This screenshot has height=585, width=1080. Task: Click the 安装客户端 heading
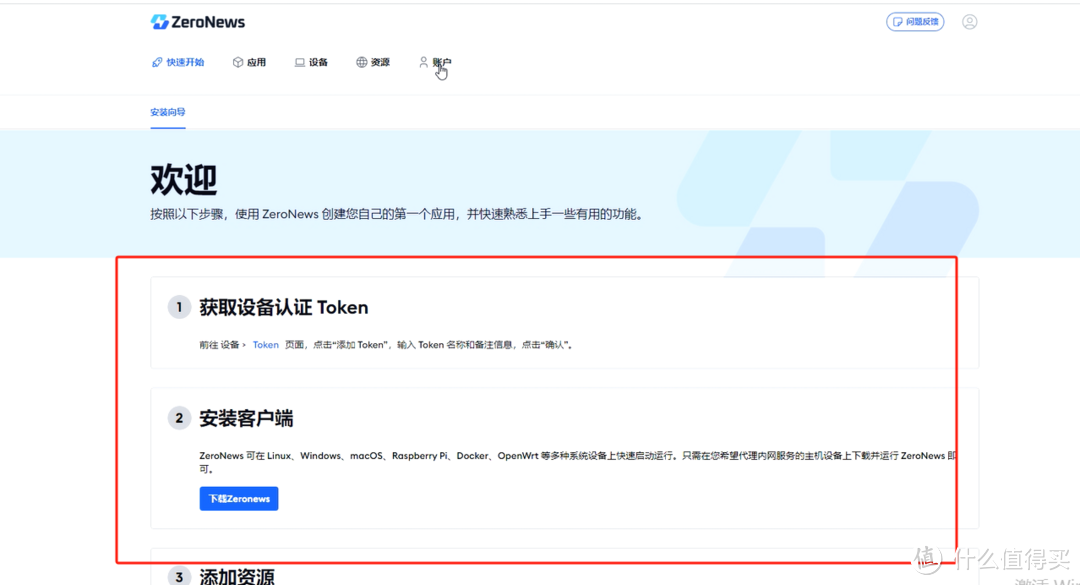coord(246,418)
